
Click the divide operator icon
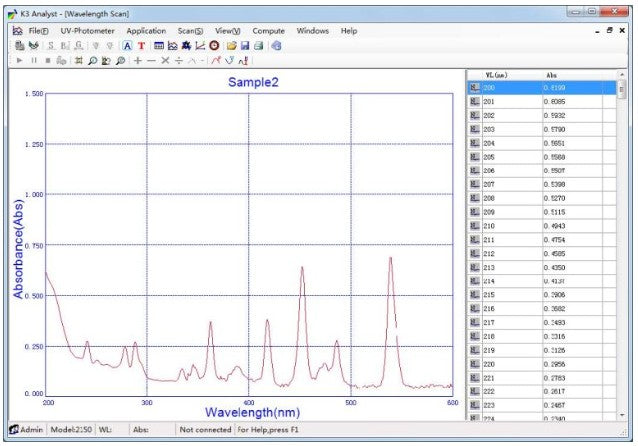[x=179, y=61]
